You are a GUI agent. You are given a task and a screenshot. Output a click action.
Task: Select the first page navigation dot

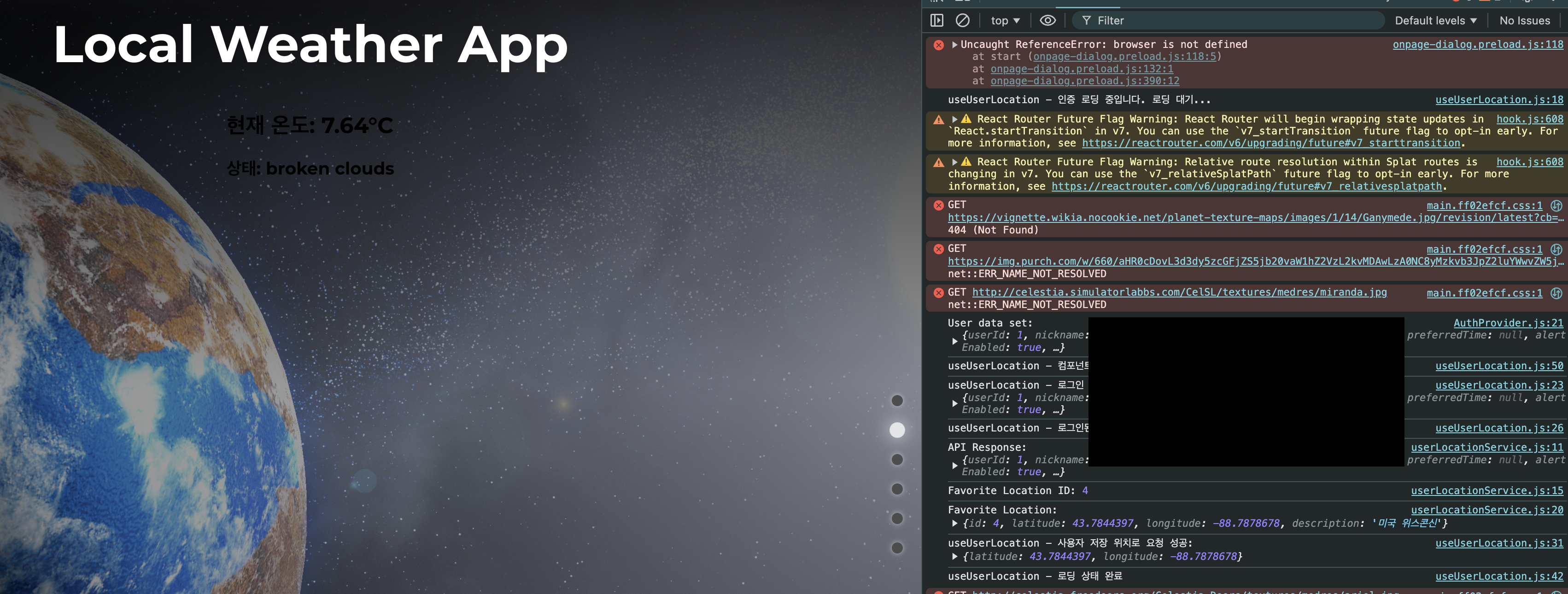897,401
